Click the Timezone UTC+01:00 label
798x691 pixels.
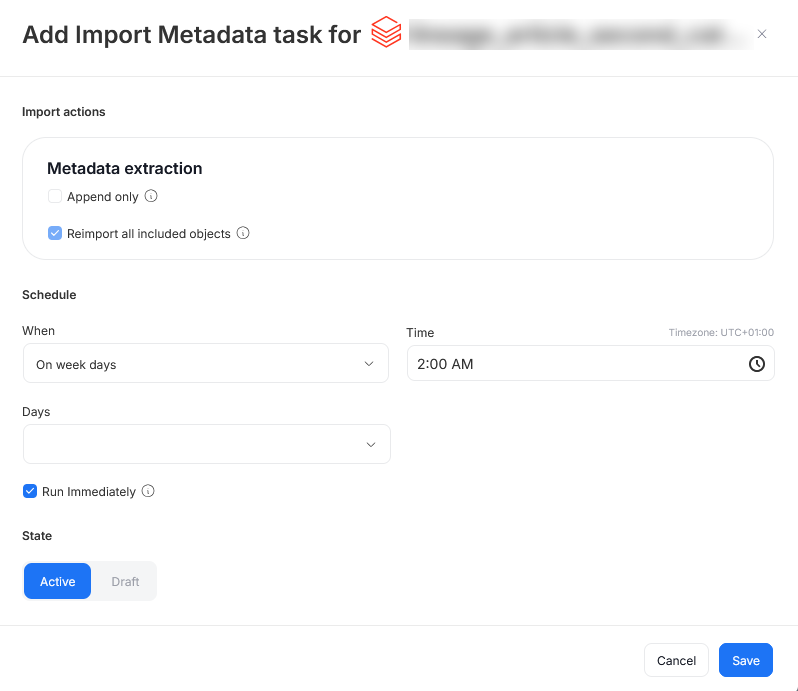pos(720,333)
